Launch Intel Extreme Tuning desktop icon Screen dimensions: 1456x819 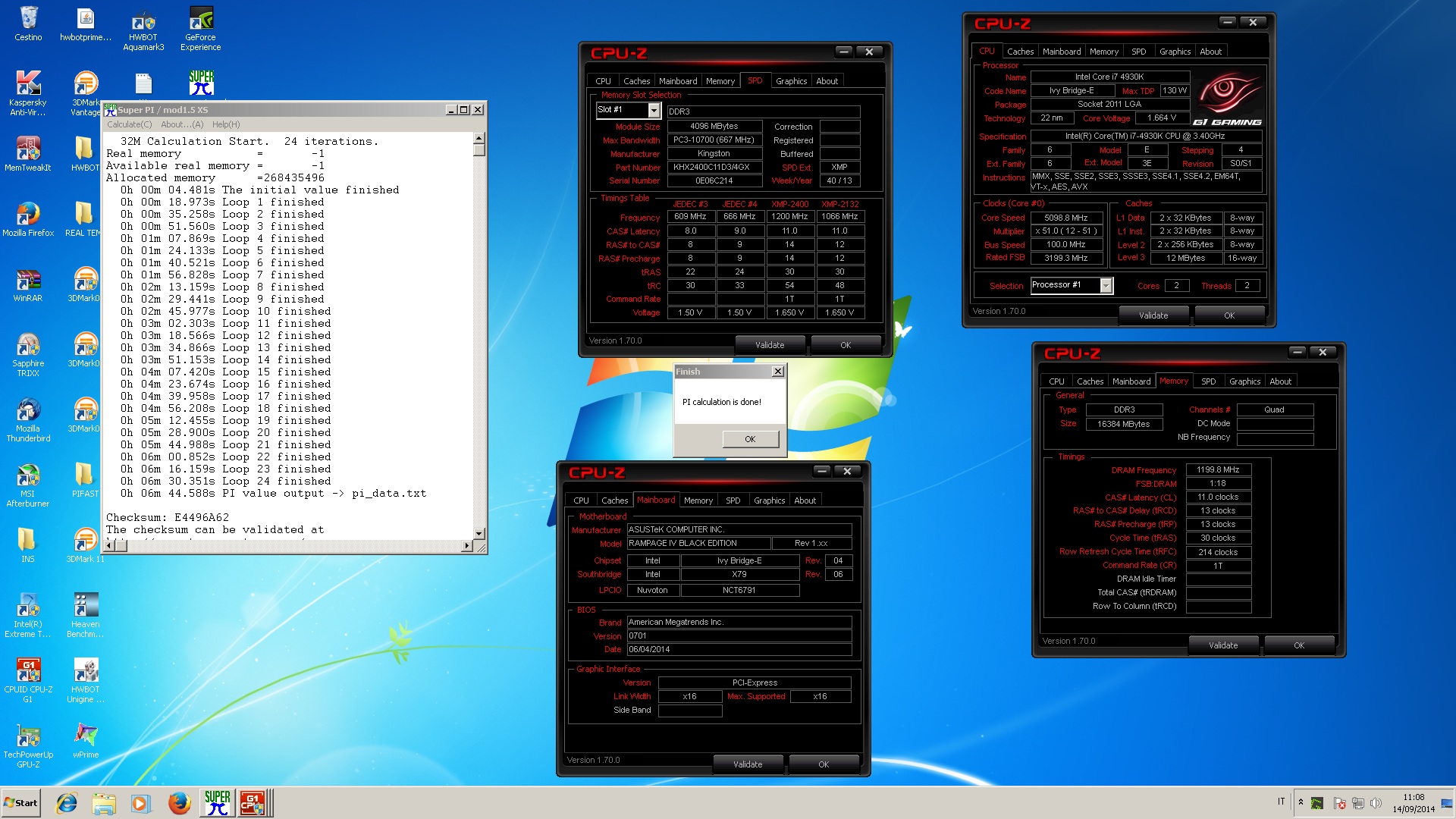coord(28,615)
